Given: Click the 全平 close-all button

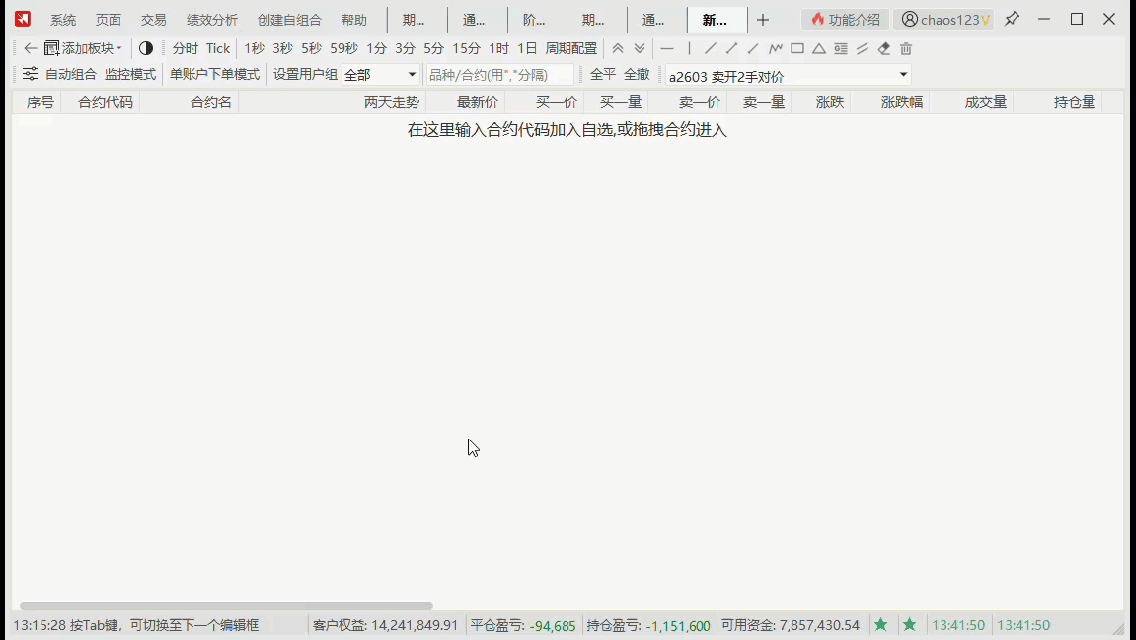Looking at the screenshot, I should (x=603, y=74).
